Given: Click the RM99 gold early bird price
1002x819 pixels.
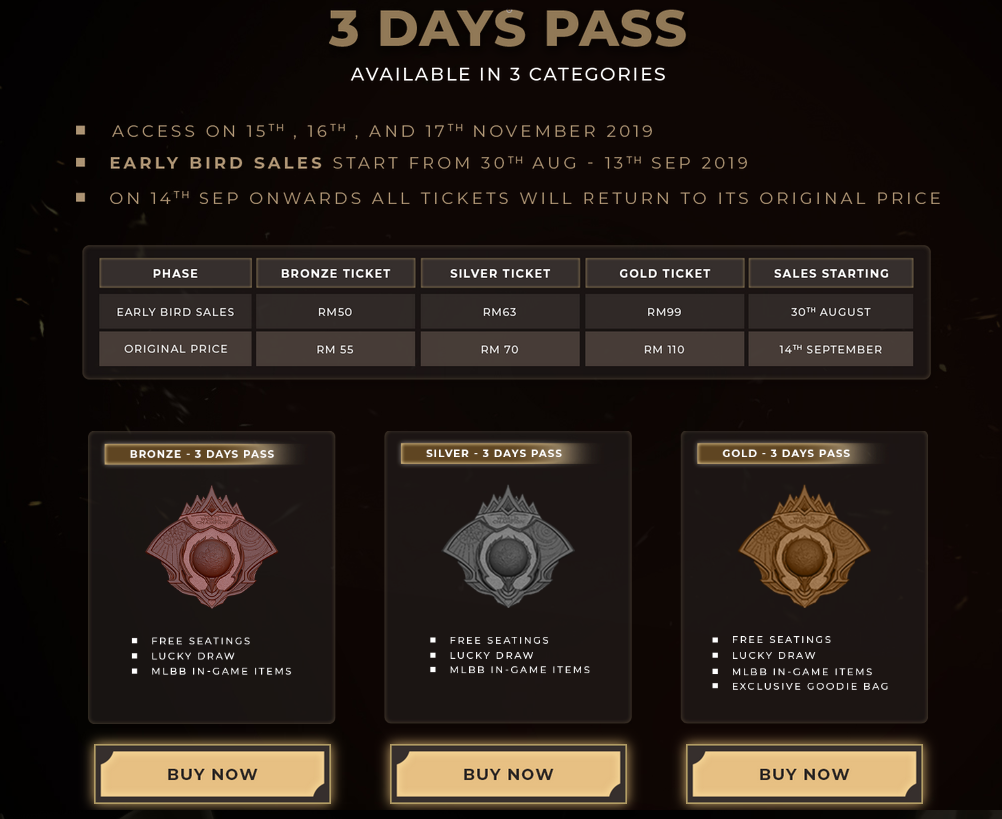Looking at the screenshot, I should pyautogui.click(x=665, y=312).
